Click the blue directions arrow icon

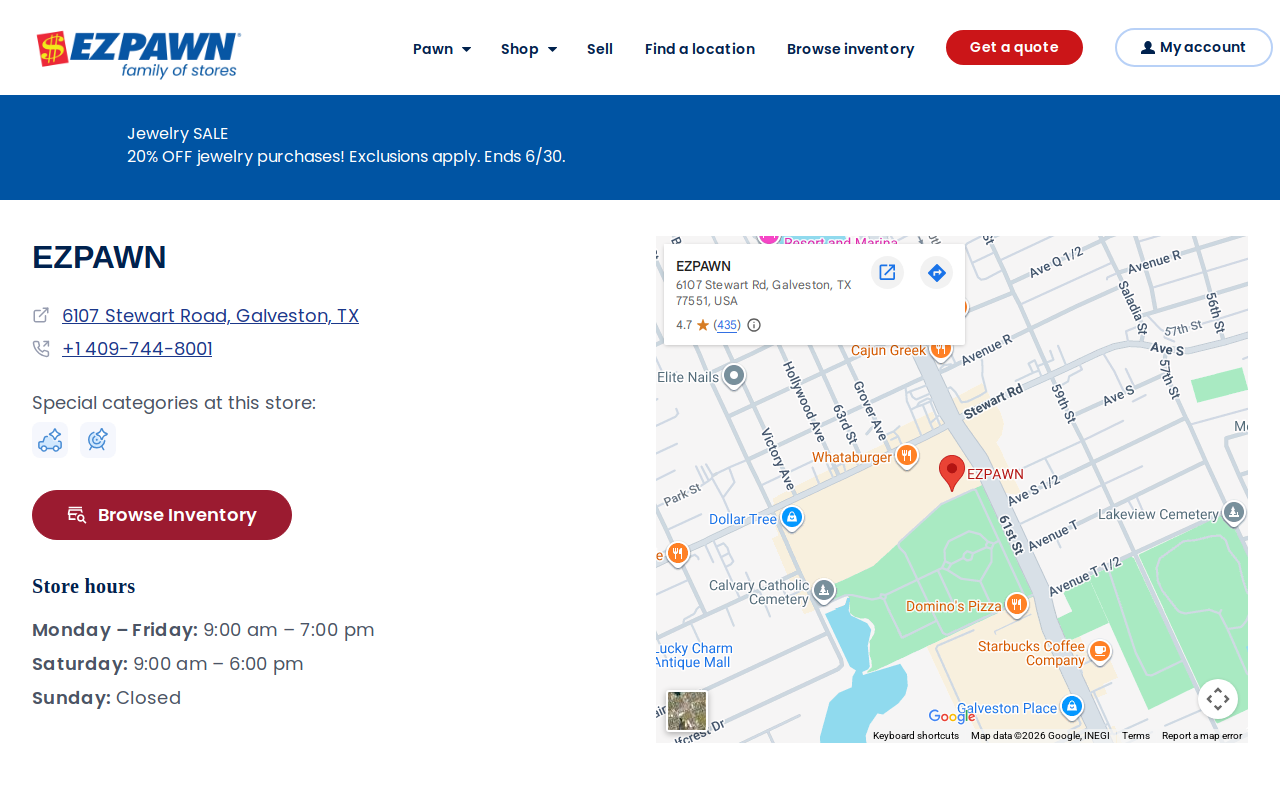point(936,272)
